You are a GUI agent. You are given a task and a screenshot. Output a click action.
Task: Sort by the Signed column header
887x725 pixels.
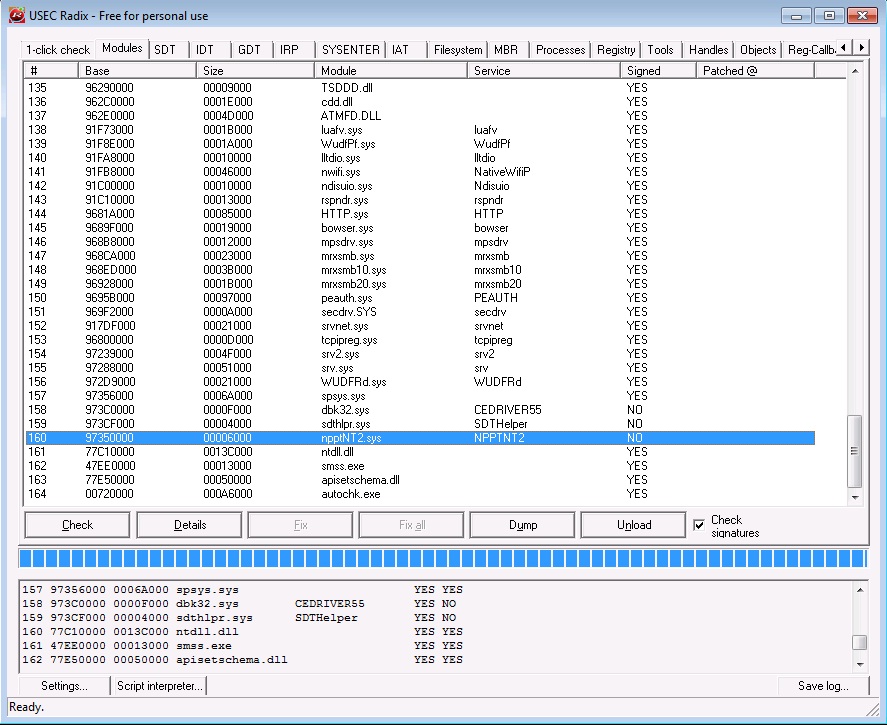click(658, 71)
